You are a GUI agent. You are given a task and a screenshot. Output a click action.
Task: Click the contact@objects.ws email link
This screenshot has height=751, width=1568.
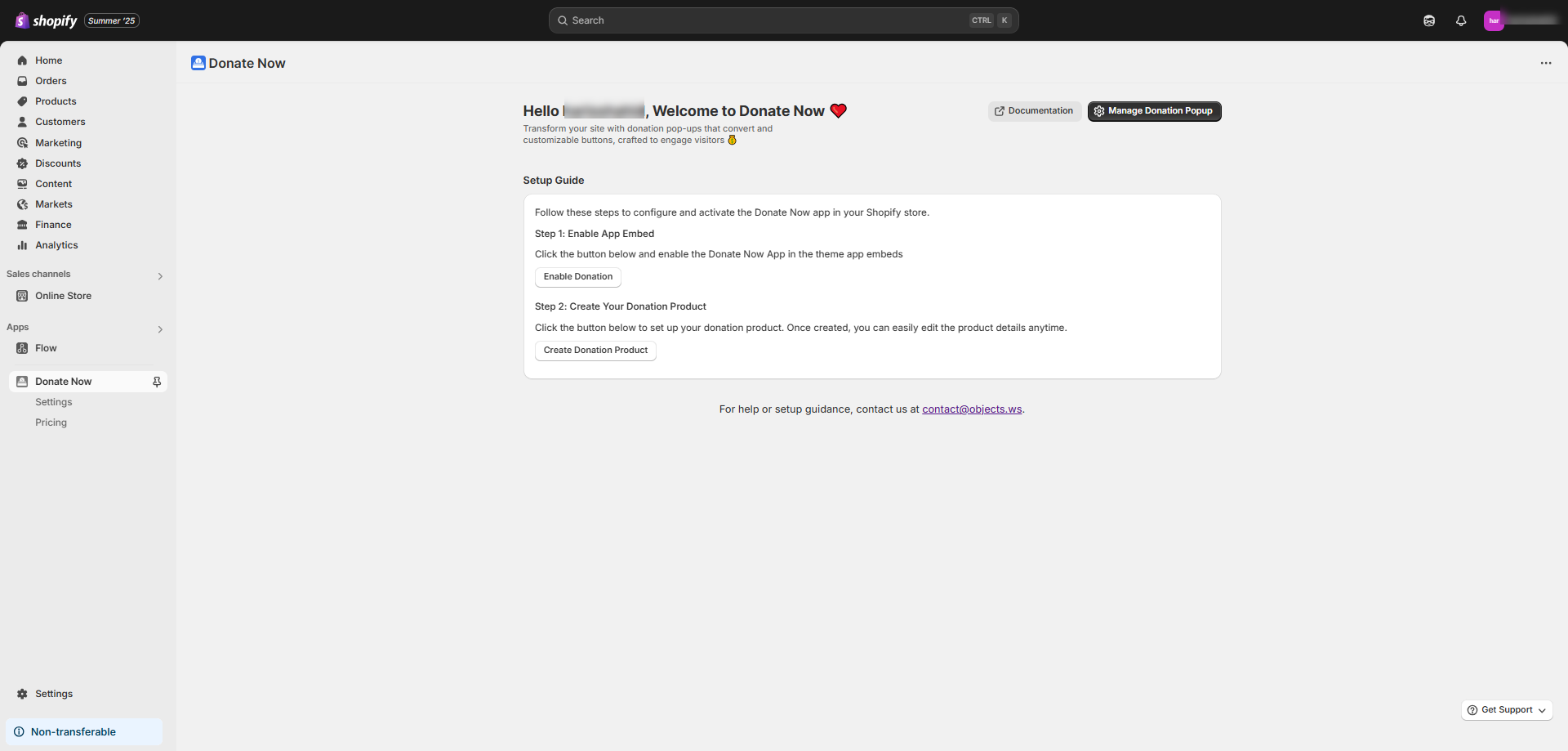coord(972,409)
